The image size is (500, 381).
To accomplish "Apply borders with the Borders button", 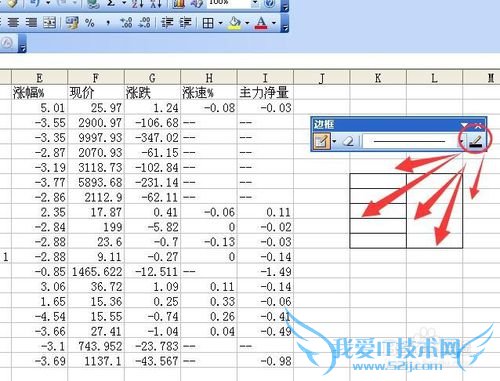I will 208,23.
